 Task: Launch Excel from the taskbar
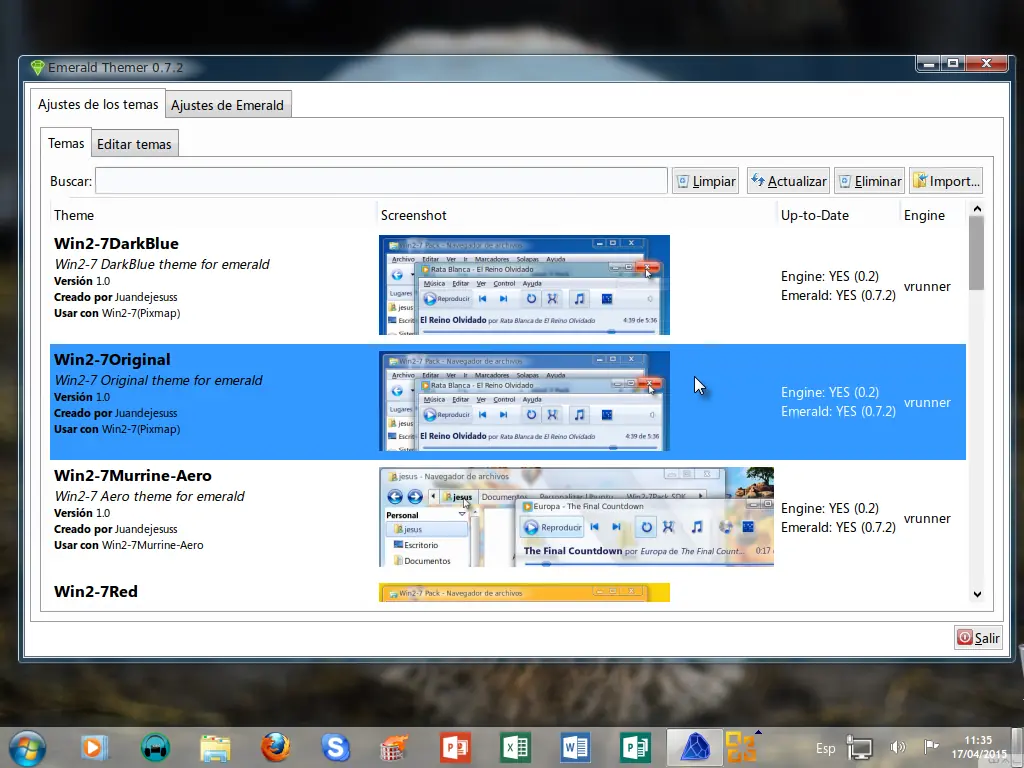[515, 748]
